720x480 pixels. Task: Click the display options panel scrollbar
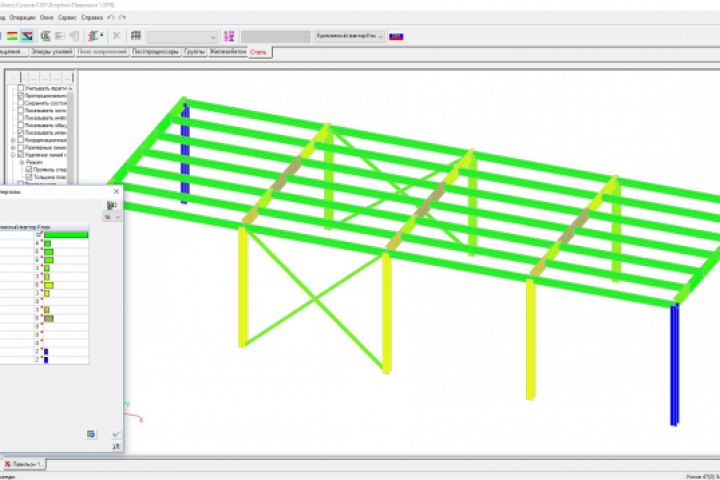[x=71, y=134]
